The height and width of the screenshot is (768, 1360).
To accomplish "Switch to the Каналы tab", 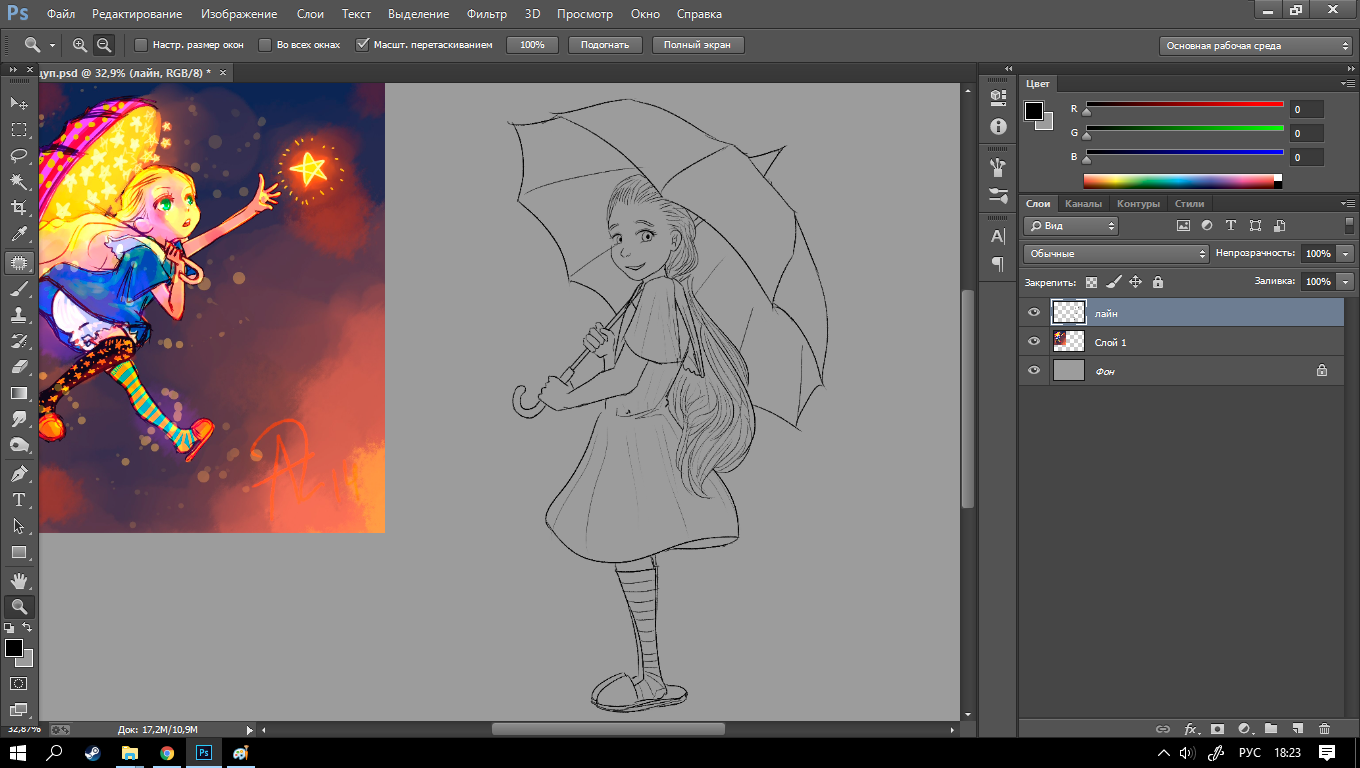I will (x=1083, y=203).
